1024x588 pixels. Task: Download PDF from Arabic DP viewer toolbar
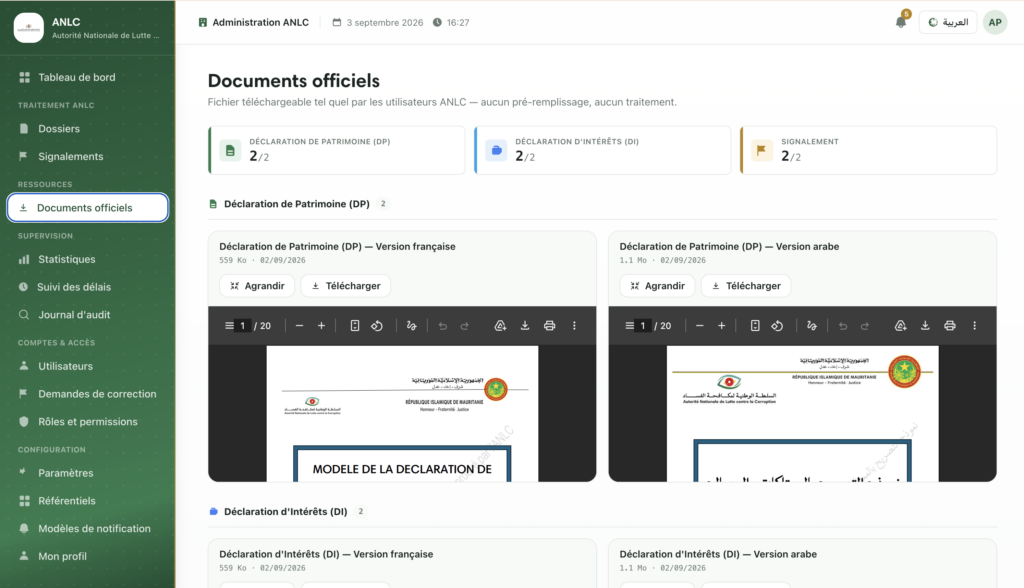coord(925,325)
